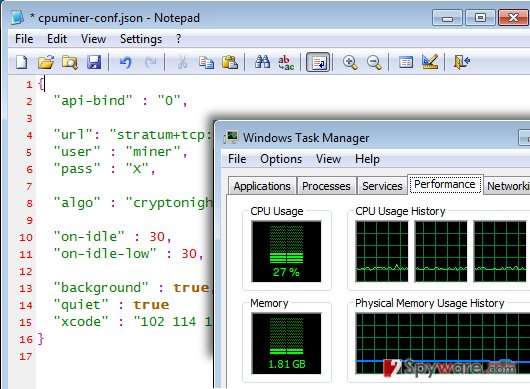530x389 pixels.
Task: Zoom out with the minus magnifier
Action: (x=374, y=63)
